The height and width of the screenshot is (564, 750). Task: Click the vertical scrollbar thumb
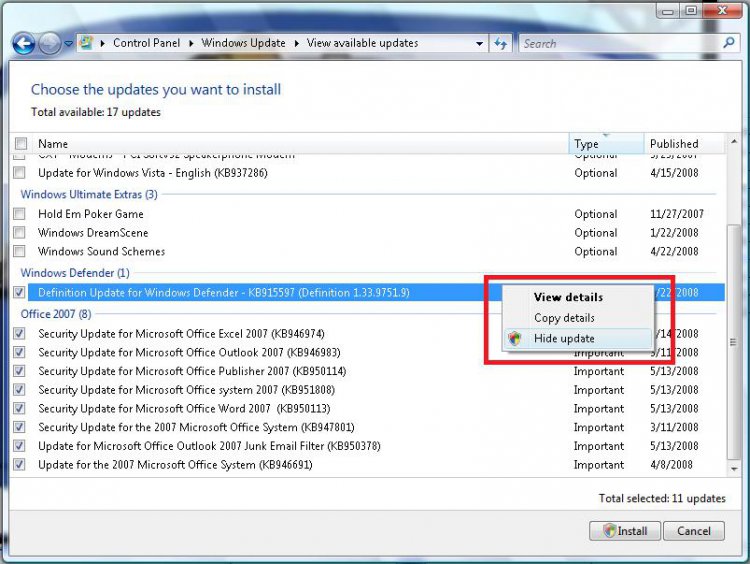click(733, 342)
